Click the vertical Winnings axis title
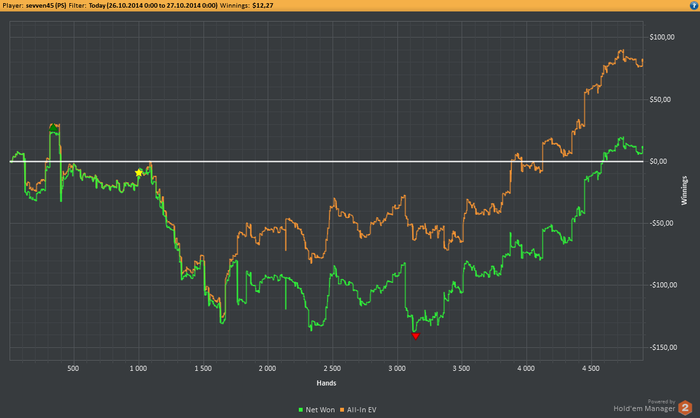700x418 pixels. (684, 190)
